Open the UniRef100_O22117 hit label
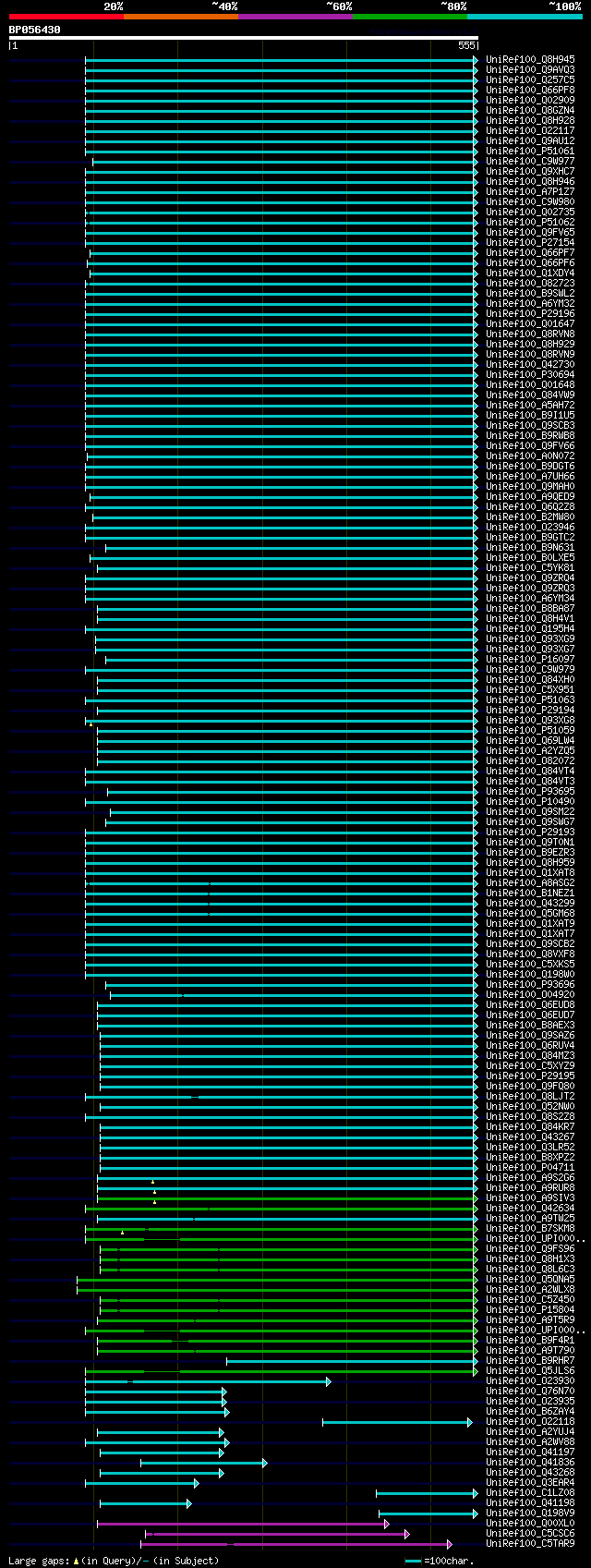The width and height of the screenshot is (591, 1568). (530, 131)
